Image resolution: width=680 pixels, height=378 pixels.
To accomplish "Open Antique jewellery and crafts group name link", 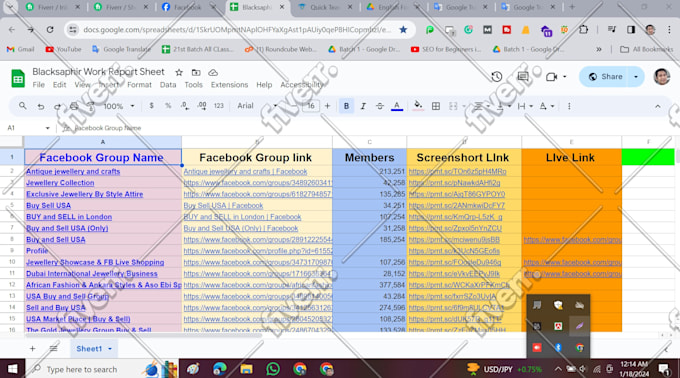I will click(x=73, y=172).
